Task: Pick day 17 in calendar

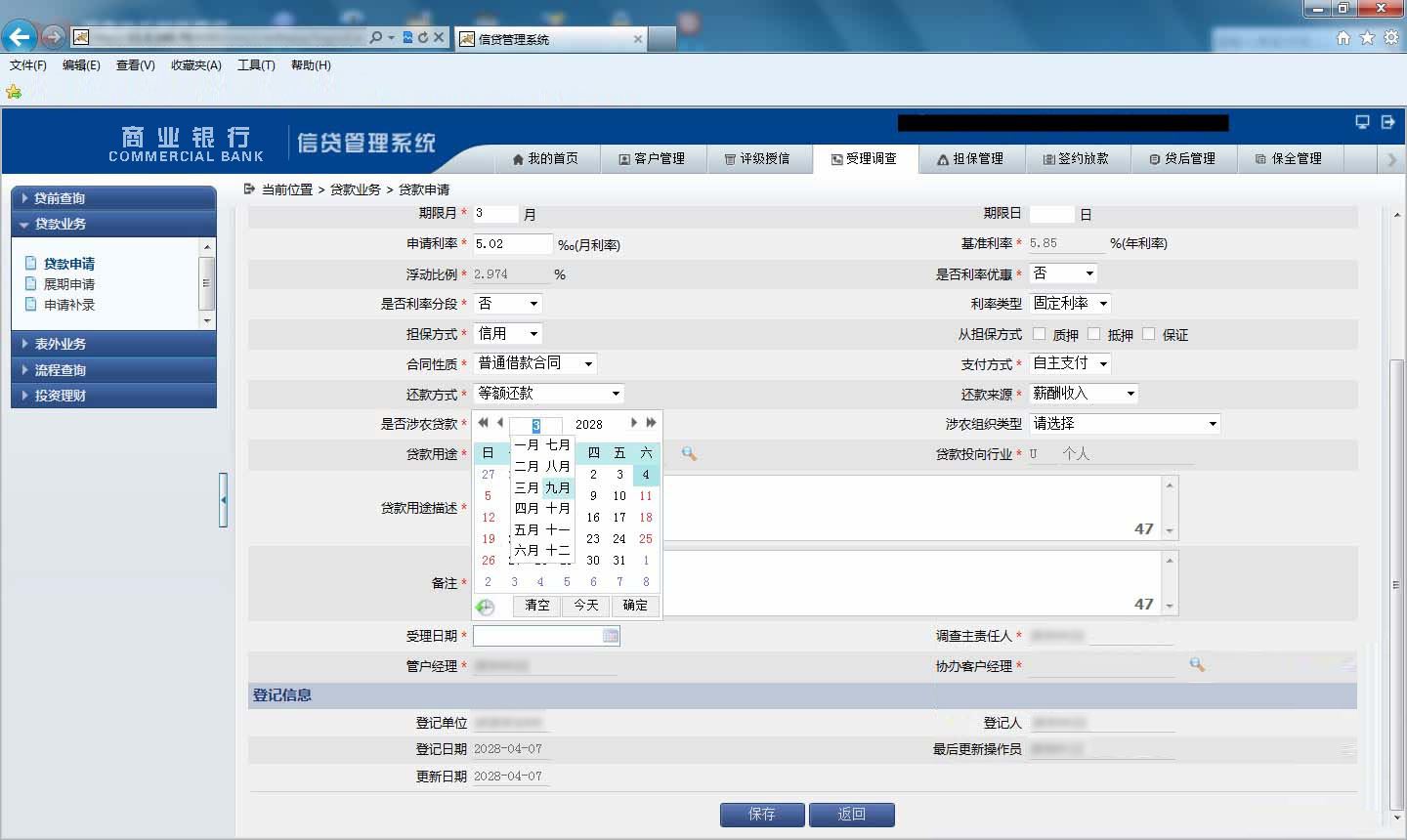Action: (x=619, y=518)
